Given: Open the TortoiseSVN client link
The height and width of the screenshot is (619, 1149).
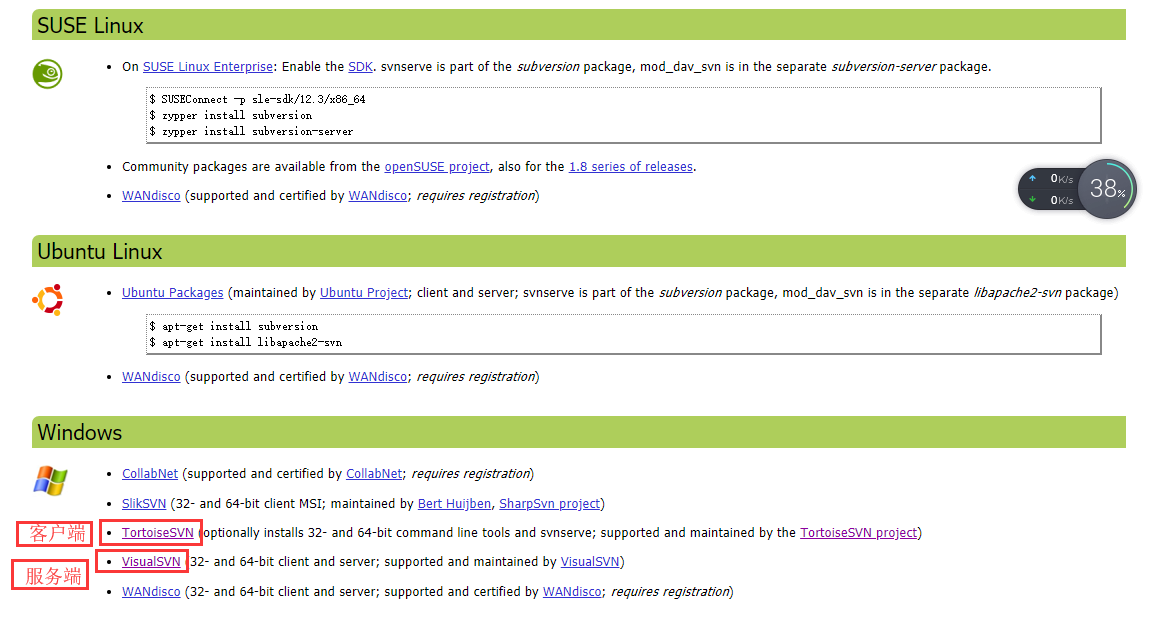Looking at the screenshot, I should point(158,533).
